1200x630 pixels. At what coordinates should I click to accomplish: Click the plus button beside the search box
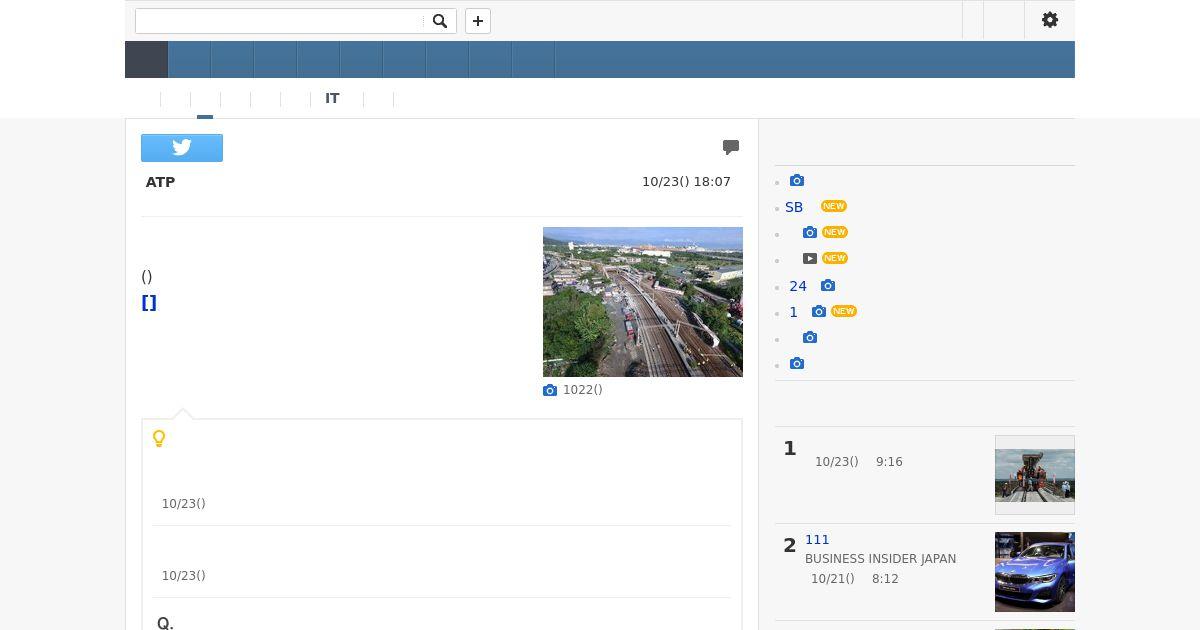[478, 21]
